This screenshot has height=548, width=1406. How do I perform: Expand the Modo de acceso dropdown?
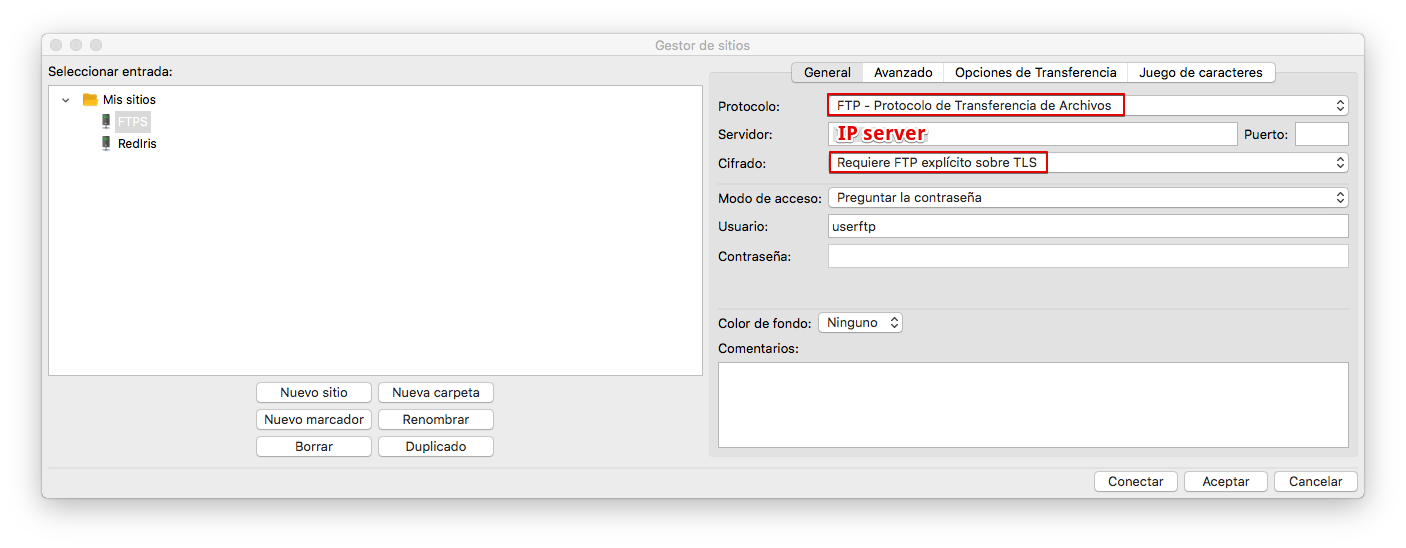(1087, 198)
